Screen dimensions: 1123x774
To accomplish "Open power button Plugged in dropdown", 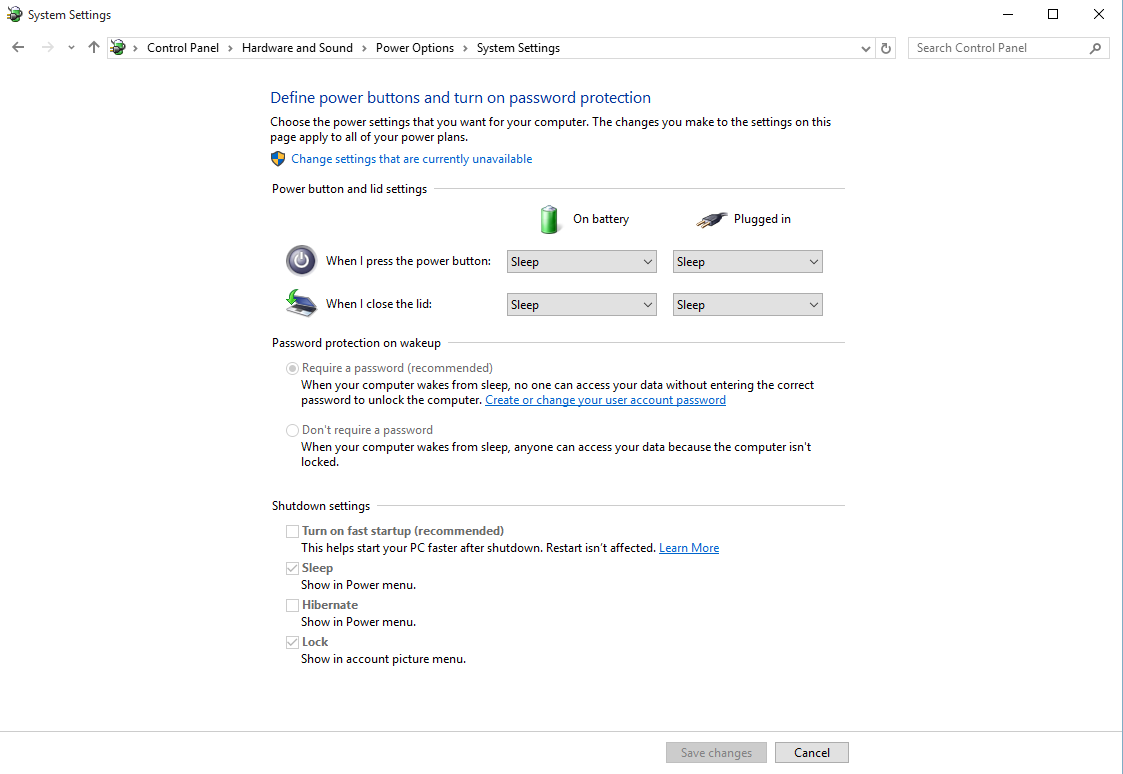I will pos(748,261).
